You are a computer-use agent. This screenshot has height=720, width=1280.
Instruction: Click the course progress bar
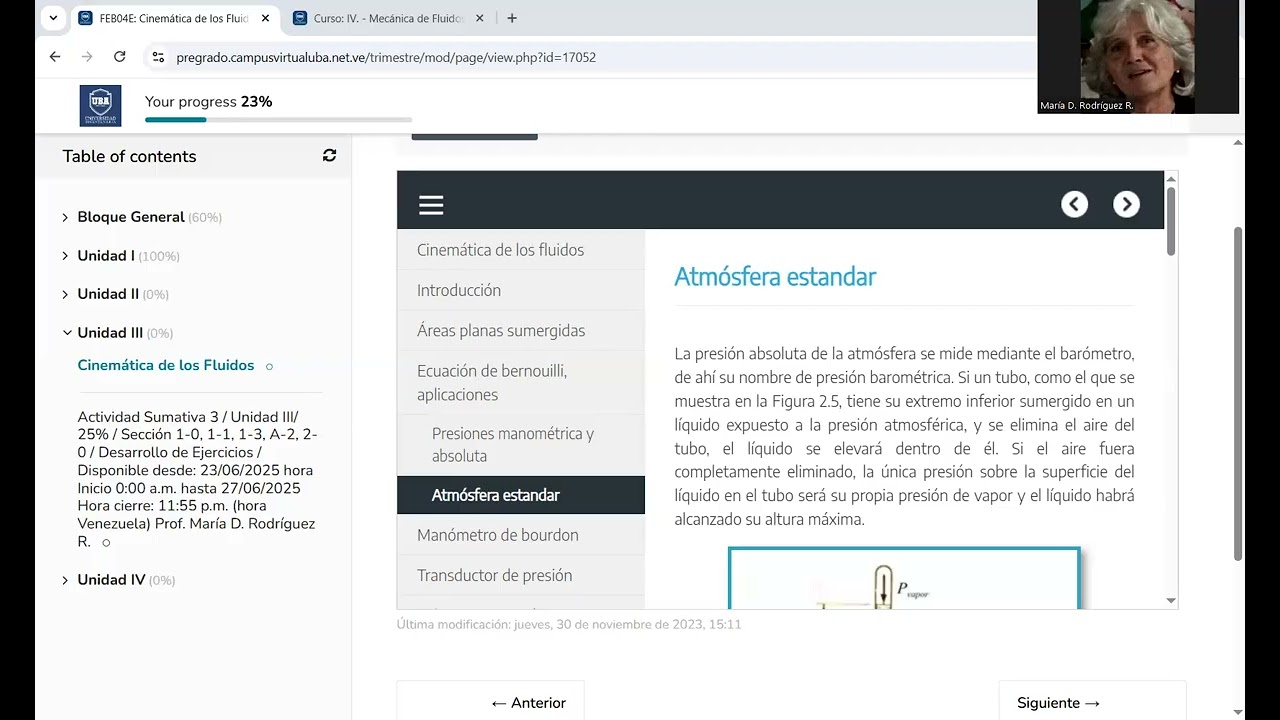[278, 120]
